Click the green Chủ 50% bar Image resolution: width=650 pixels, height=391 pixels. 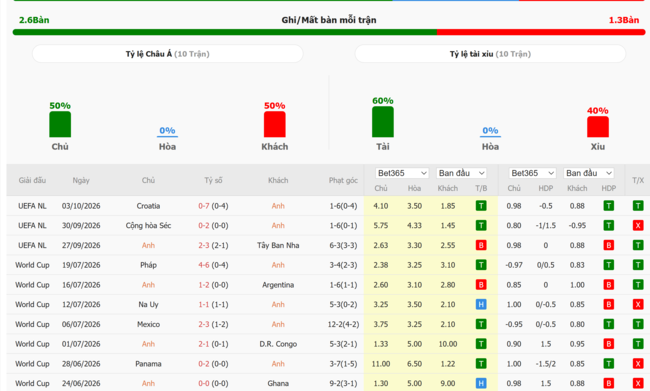[x=60, y=124]
